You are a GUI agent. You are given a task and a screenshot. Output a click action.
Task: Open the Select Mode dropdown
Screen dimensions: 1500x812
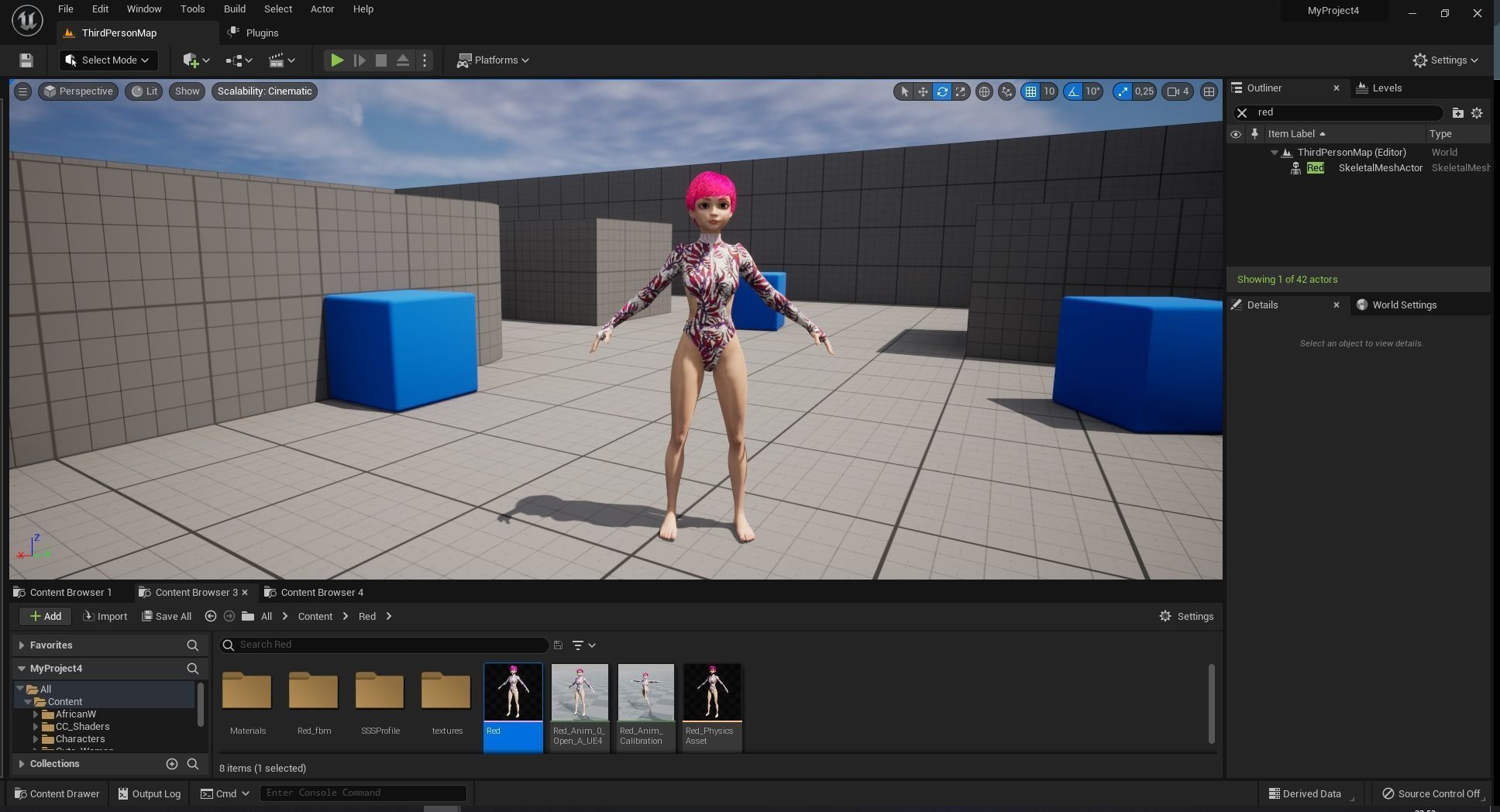click(108, 60)
